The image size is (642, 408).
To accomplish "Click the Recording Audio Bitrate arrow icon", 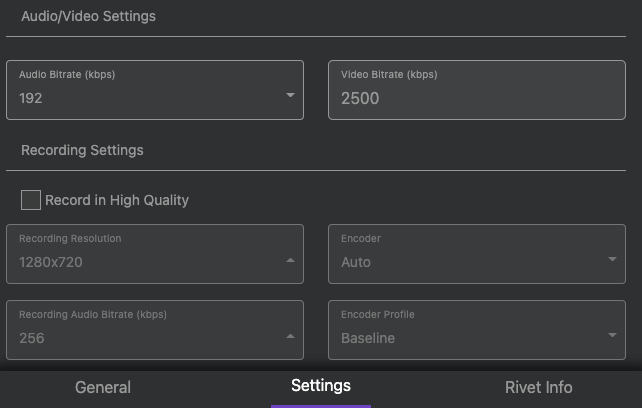I will click(x=290, y=336).
